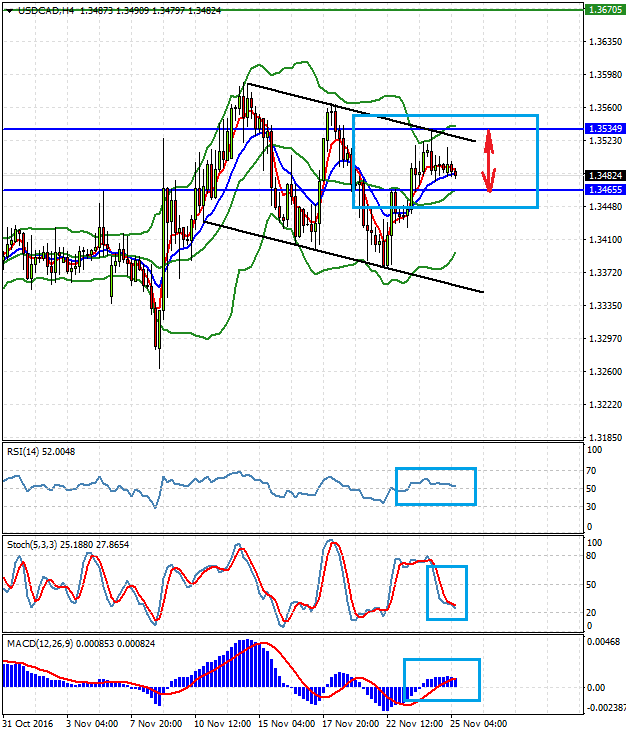Click the Stoch(5,3,3) indicator label
The image size is (626, 735).
pyautogui.click(x=68, y=545)
